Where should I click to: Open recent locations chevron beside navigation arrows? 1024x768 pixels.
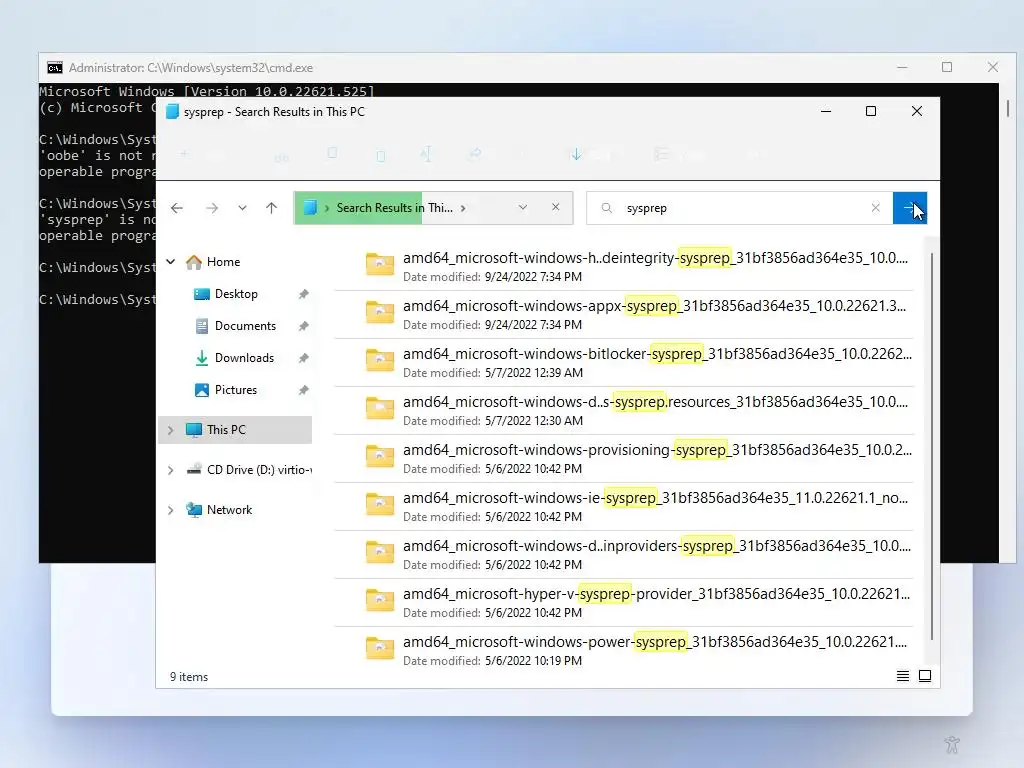[x=242, y=208]
